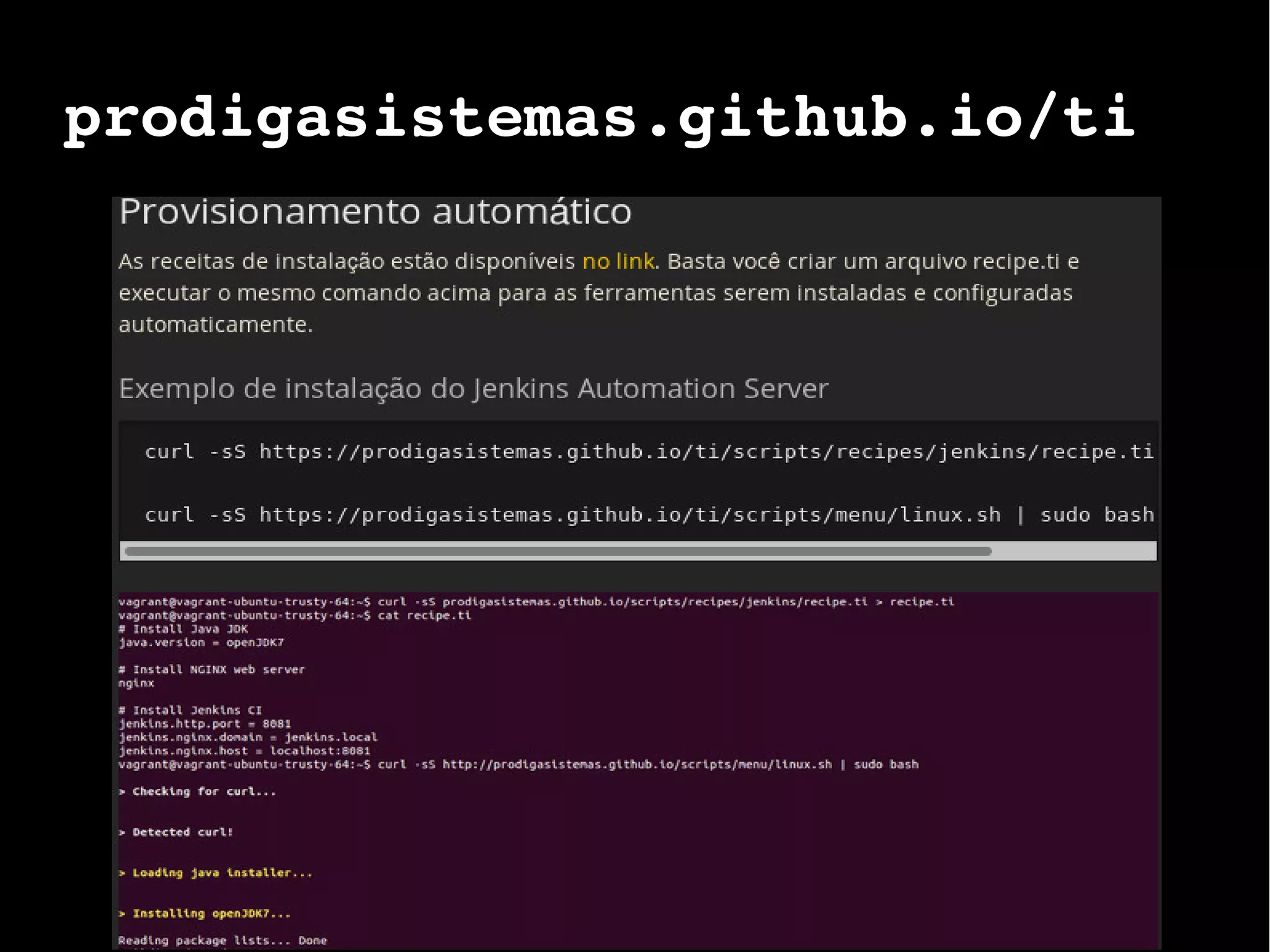Click the terminal output '> Checking for curl...'
This screenshot has width=1270, height=952.
click(198, 791)
